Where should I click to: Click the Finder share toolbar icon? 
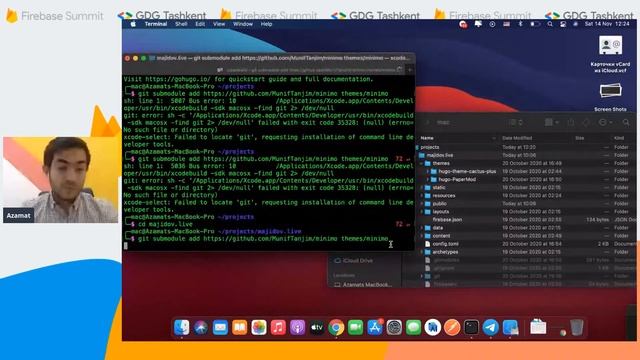pyautogui.click(x=571, y=122)
